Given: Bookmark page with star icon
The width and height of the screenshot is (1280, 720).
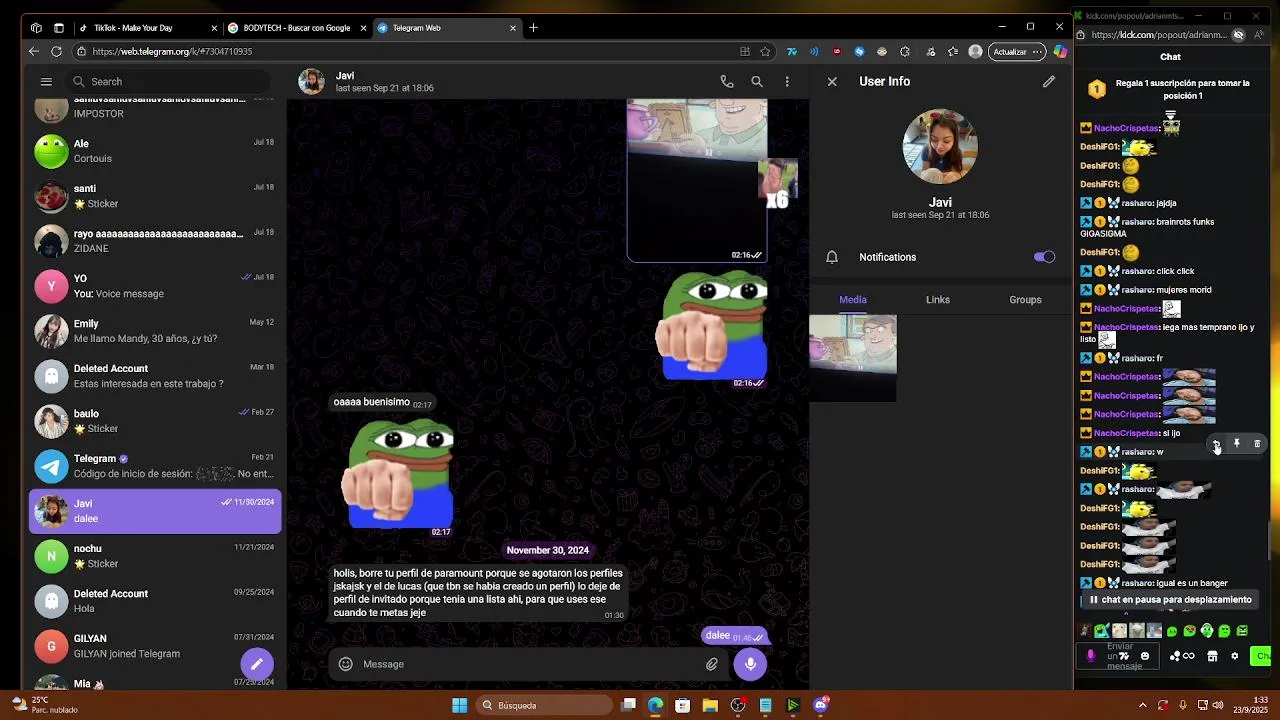Looking at the screenshot, I should click(x=765, y=51).
